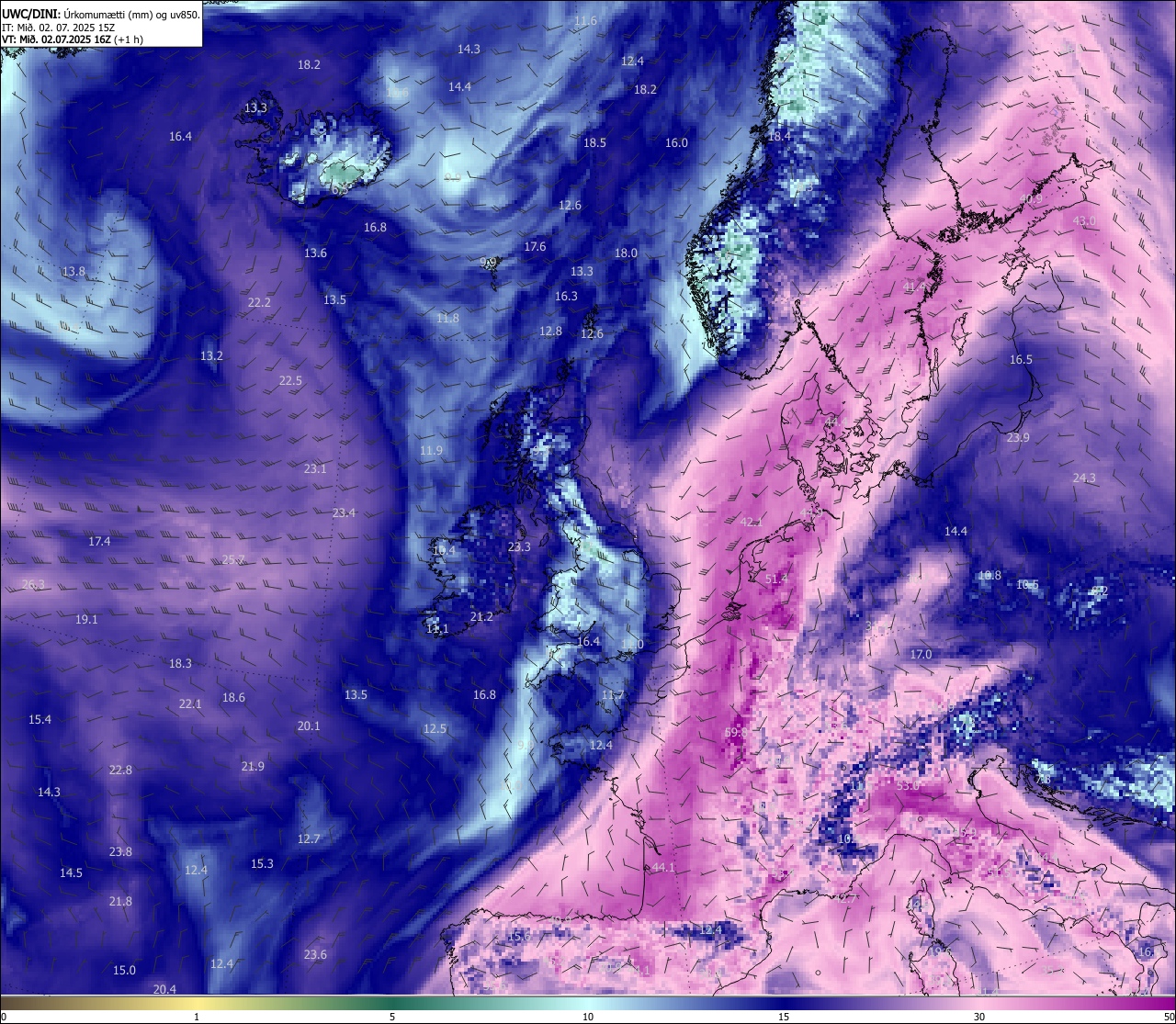The image size is (1176, 1024).
Task: Select the 23.8 value label
Action: point(120,851)
